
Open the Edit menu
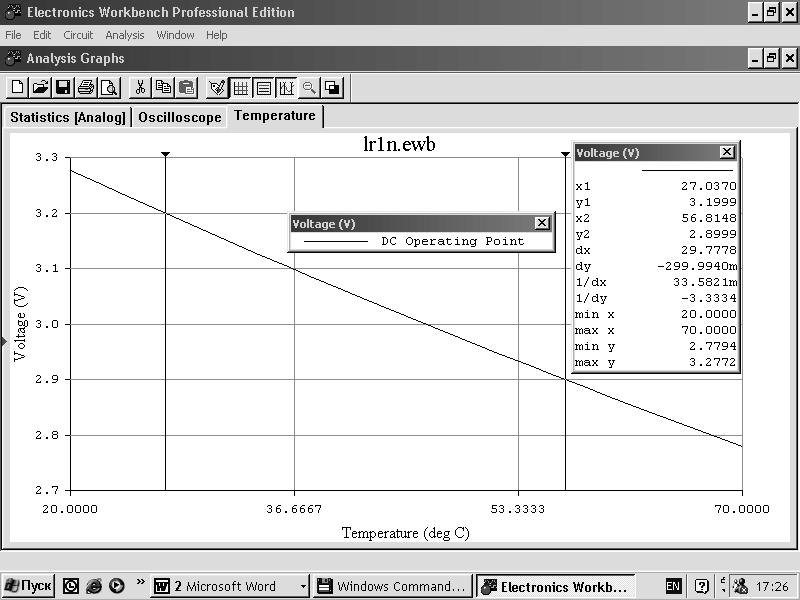[42, 35]
